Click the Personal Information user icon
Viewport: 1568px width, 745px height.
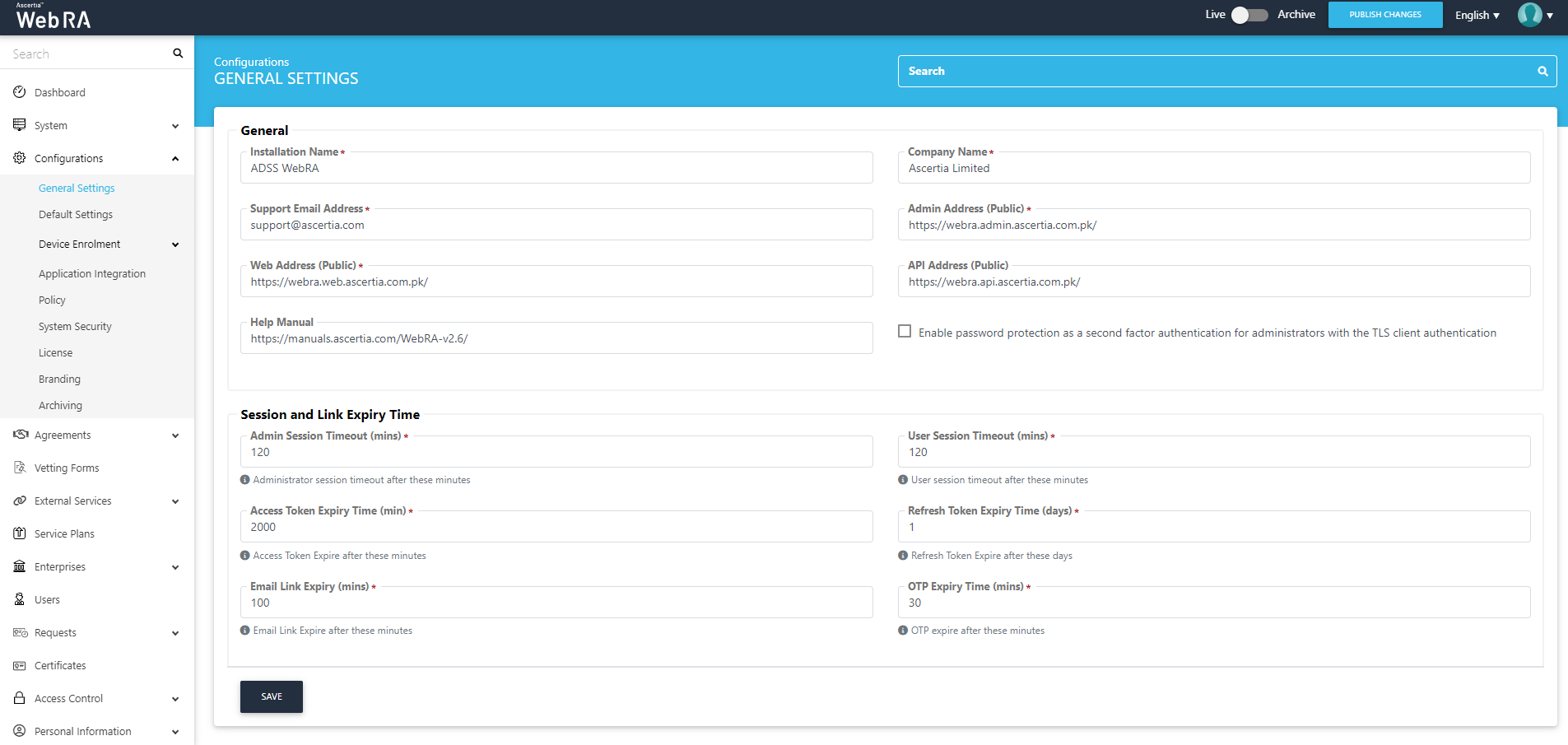click(x=20, y=731)
